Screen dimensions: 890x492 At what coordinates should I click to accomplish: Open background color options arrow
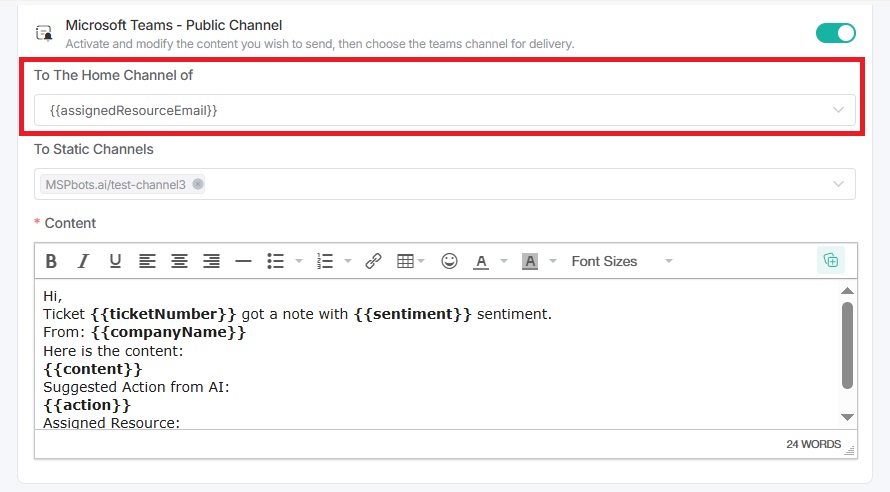pyautogui.click(x=553, y=261)
